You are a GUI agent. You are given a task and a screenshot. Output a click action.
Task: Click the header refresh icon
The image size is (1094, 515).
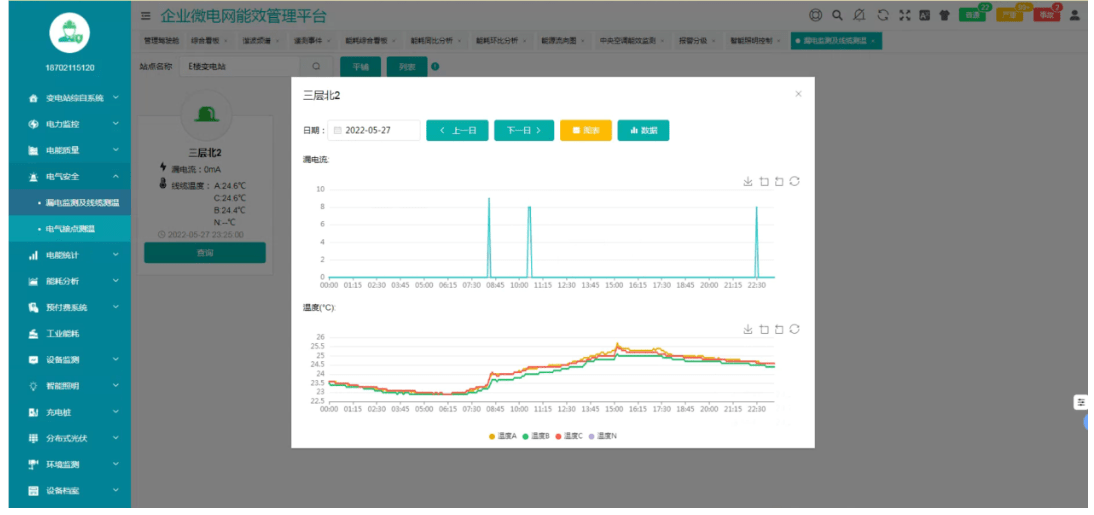883,15
